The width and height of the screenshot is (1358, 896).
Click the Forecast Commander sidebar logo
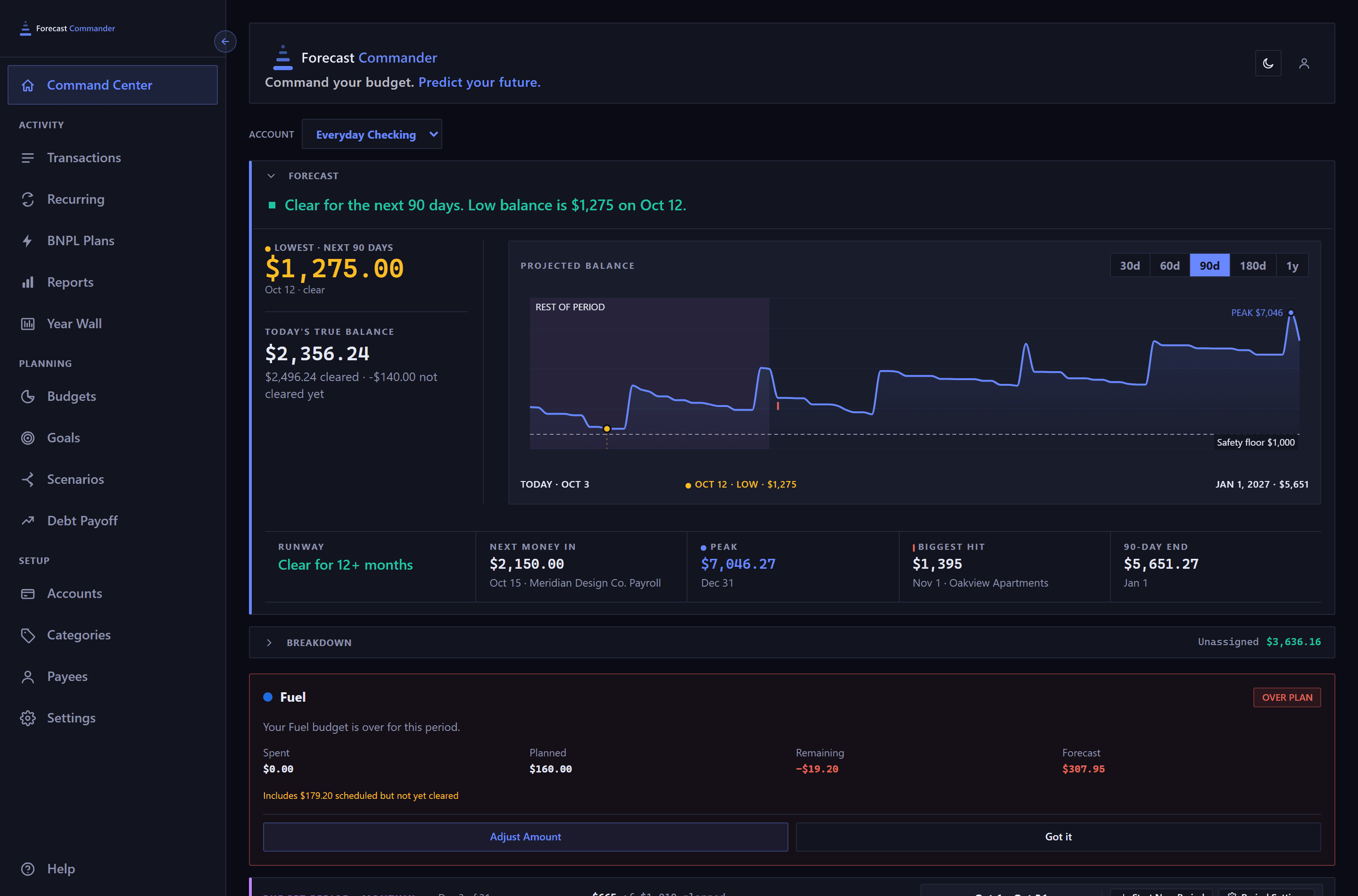[67, 28]
